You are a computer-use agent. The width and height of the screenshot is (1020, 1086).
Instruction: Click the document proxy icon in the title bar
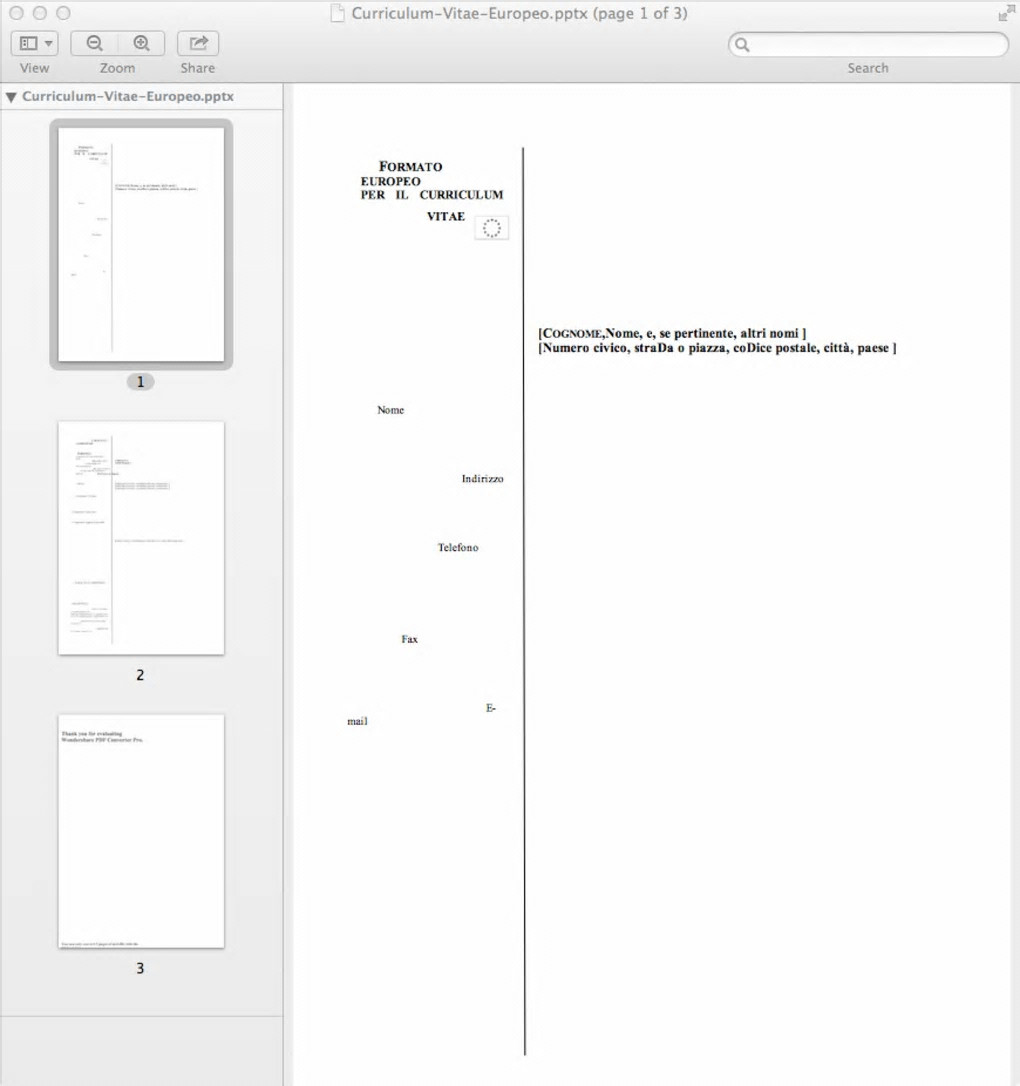pyautogui.click(x=337, y=13)
